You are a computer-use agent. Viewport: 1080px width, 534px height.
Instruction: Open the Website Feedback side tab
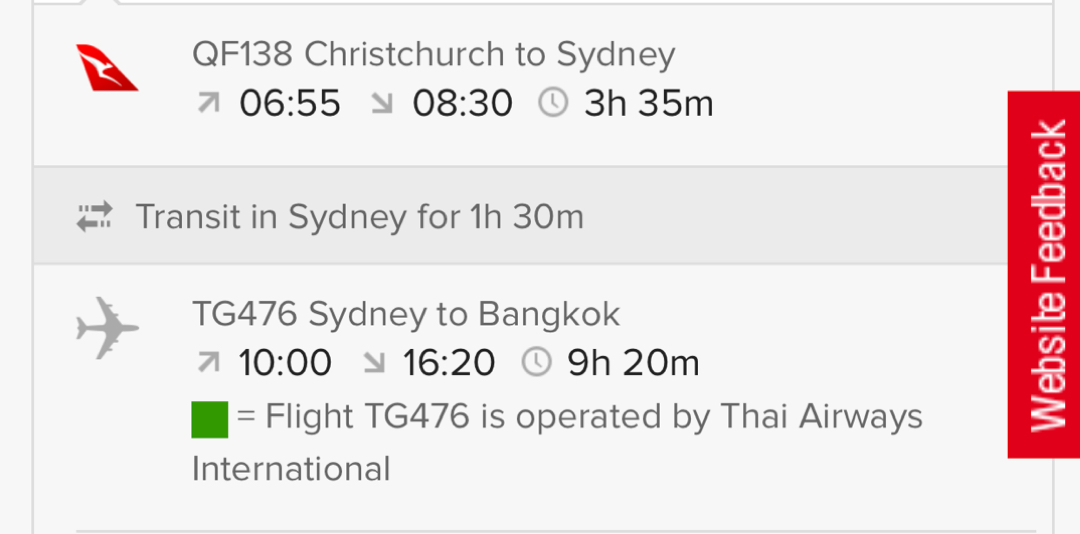coord(1043,274)
